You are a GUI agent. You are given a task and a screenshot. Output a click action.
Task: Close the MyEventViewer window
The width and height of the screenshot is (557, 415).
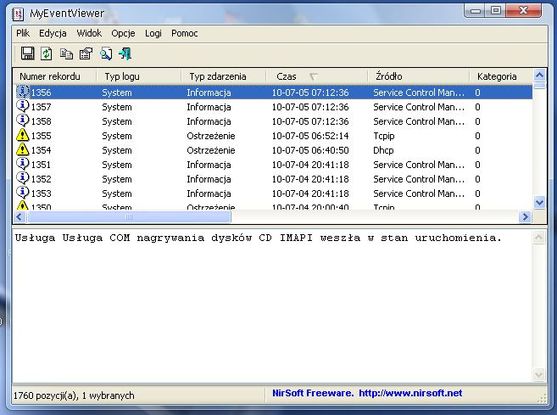point(523,11)
